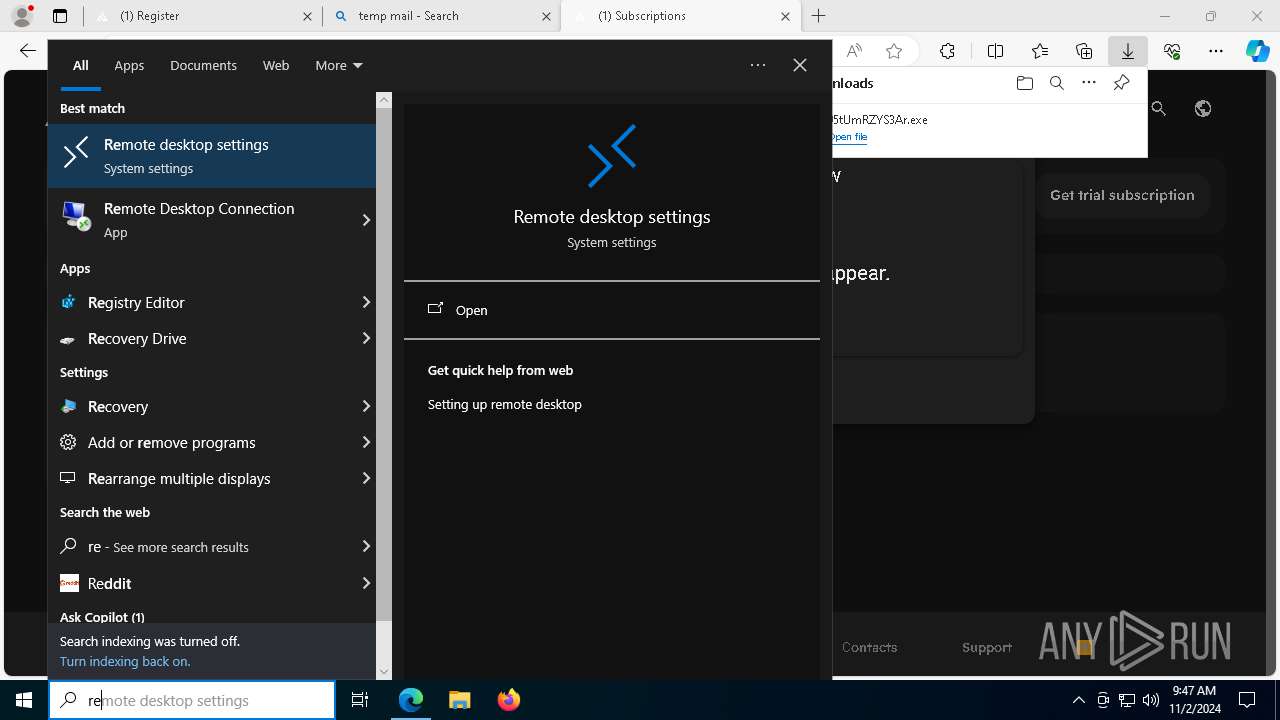Image resolution: width=1280 pixels, height=720 pixels.
Task: Open Task View on taskbar
Action: 360,700
